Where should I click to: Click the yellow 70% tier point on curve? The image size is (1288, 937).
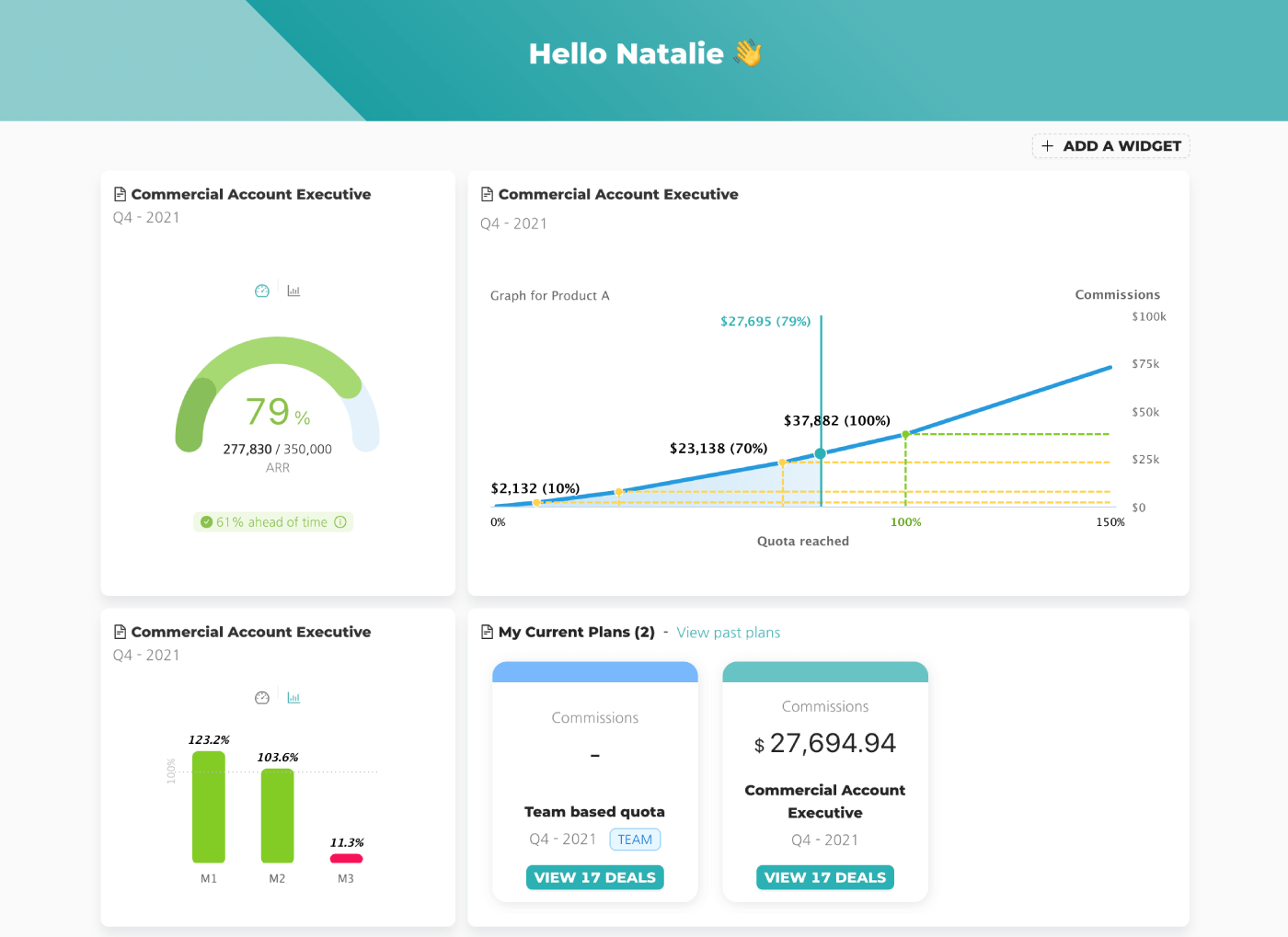coord(782,463)
